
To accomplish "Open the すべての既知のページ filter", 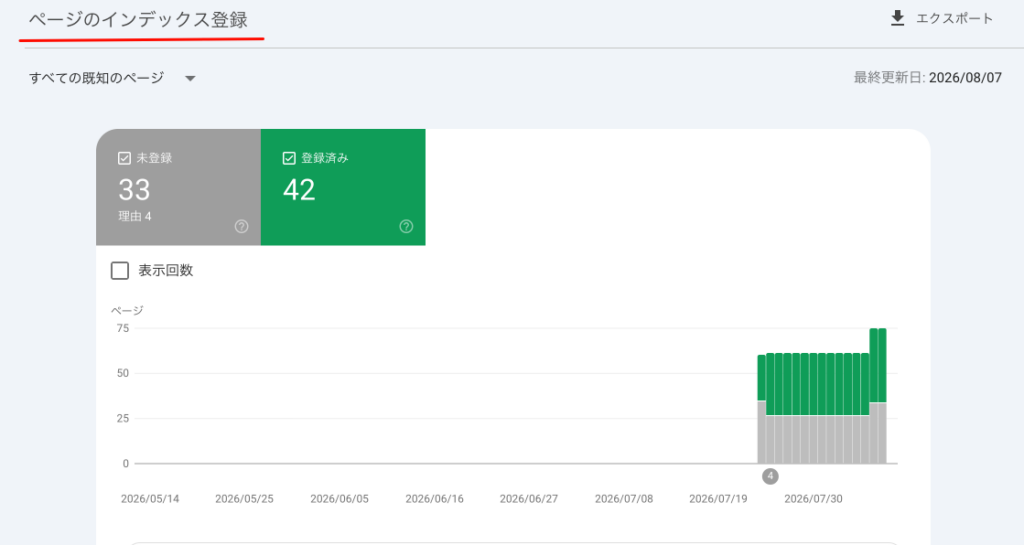I will (x=112, y=78).
